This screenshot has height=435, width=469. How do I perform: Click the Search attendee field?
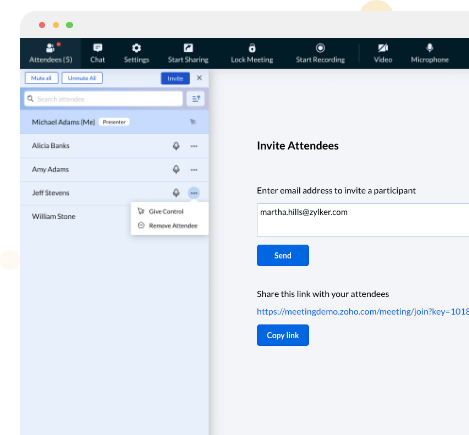103,99
